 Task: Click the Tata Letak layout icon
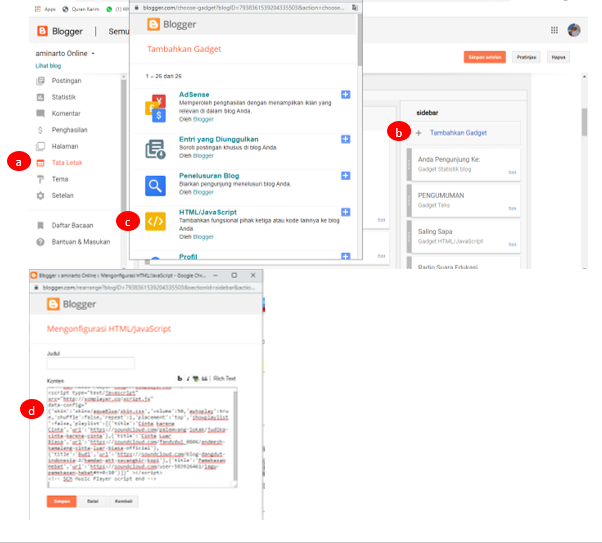click(x=40, y=163)
